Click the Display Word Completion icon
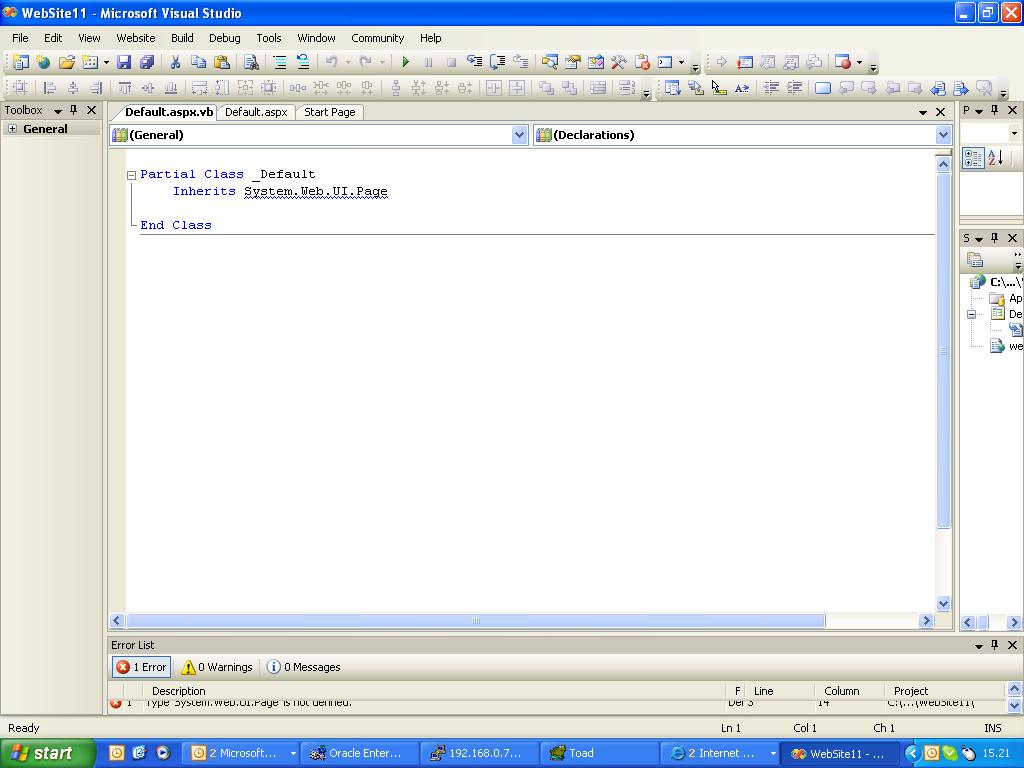The image size is (1024, 768). tap(742, 88)
